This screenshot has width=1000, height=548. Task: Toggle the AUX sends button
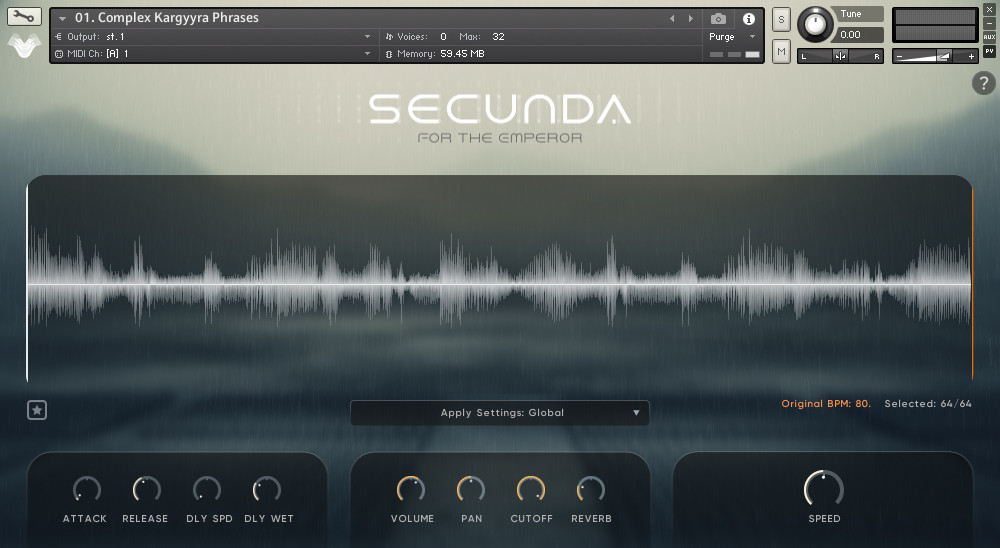tap(989, 37)
